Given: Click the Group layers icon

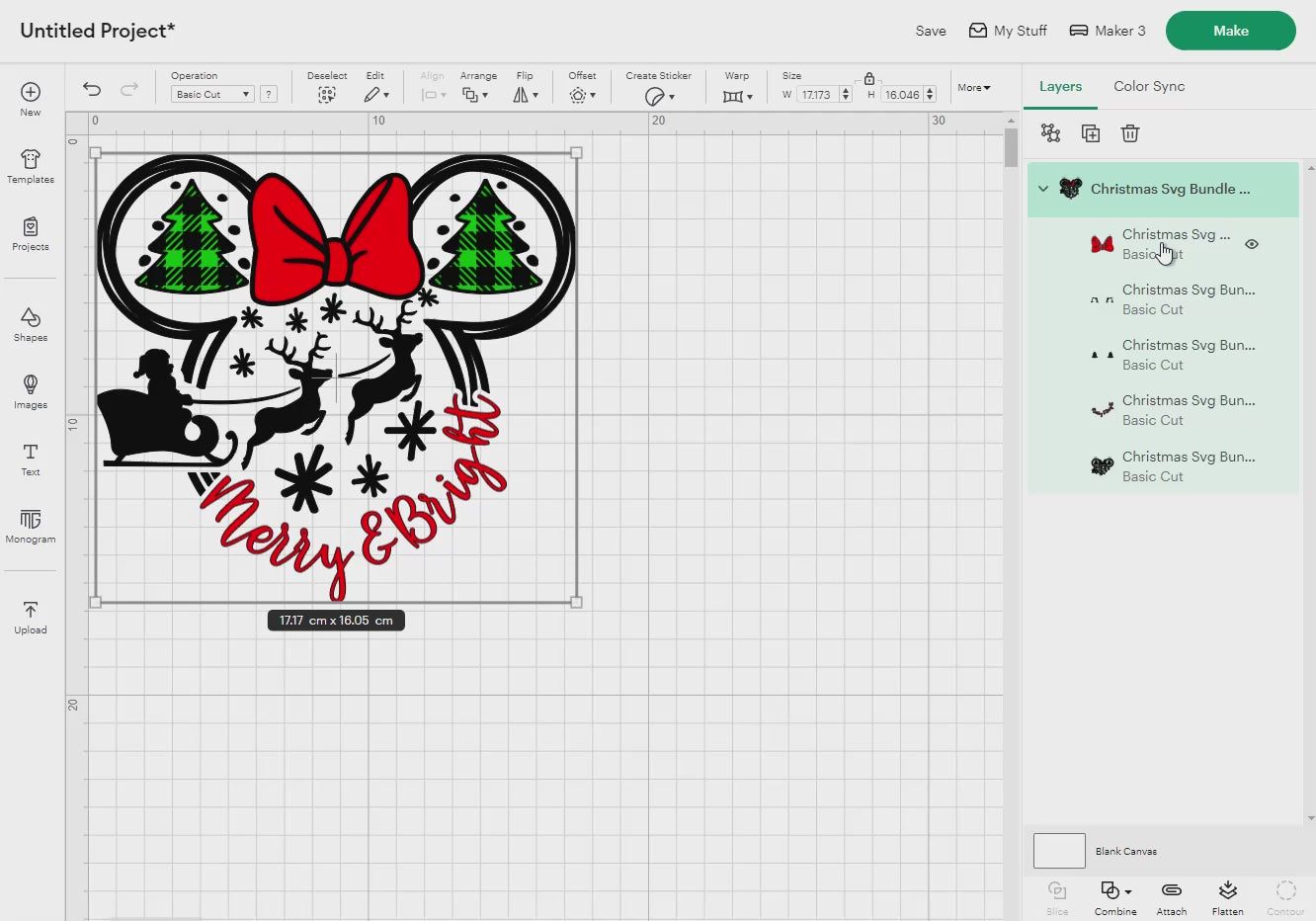Looking at the screenshot, I should click(1050, 133).
